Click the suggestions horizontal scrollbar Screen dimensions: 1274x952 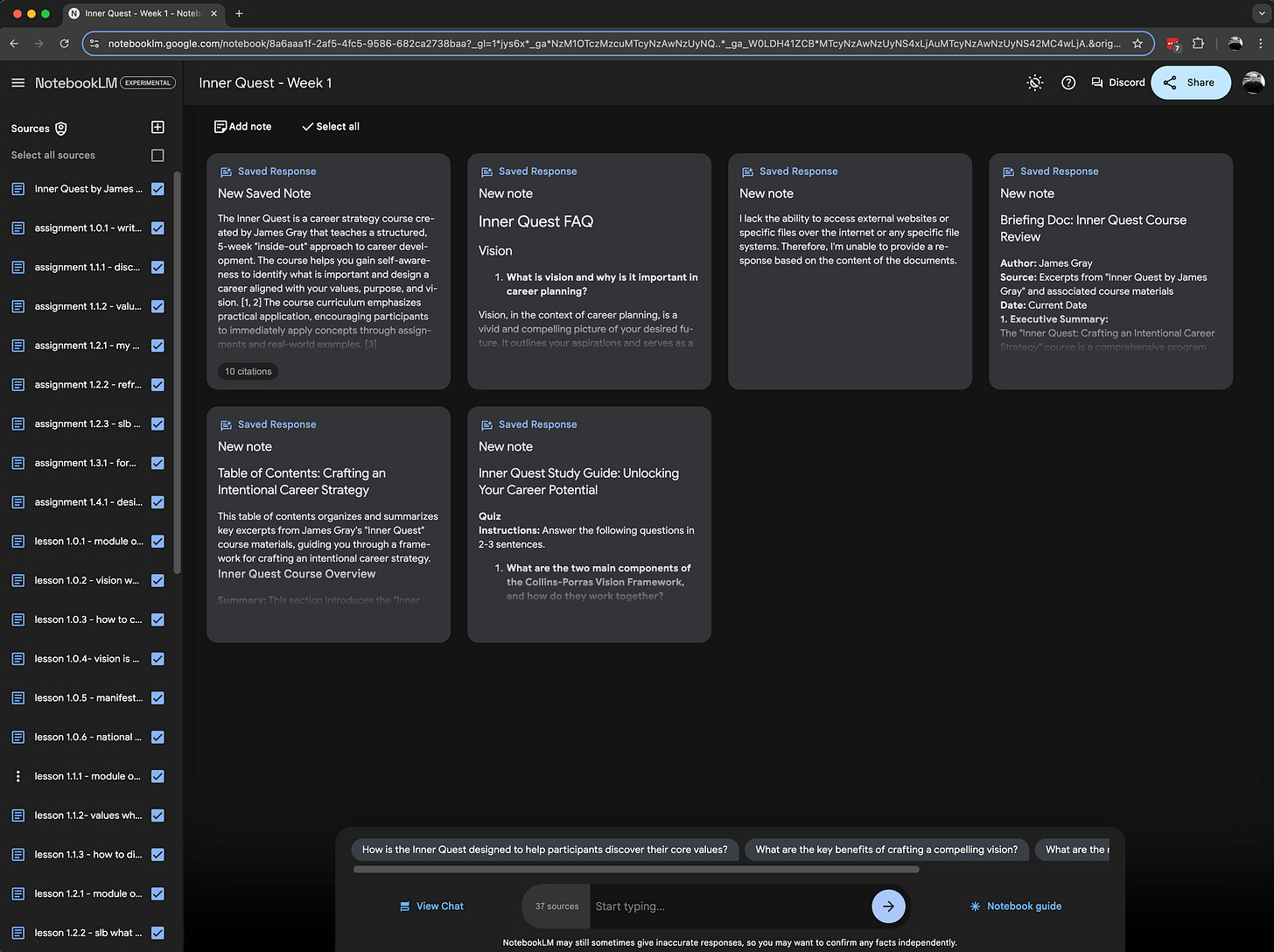636,870
